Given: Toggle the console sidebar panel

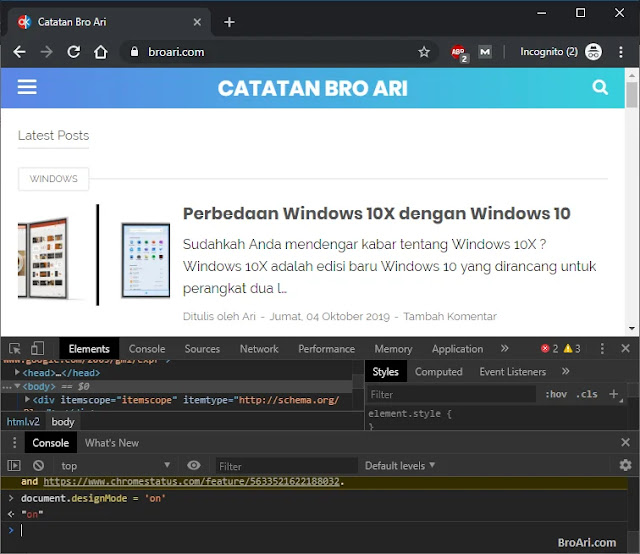Looking at the screenshot, I should tap(14, 465).
